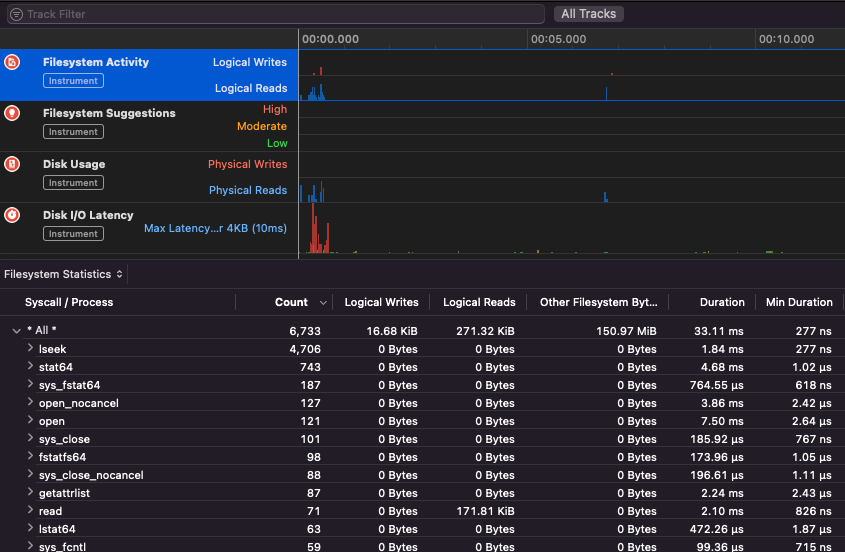845x552 pixels.
Task: Select the Instrument badge under Disk Usage
Action: [x=73, y=183]
